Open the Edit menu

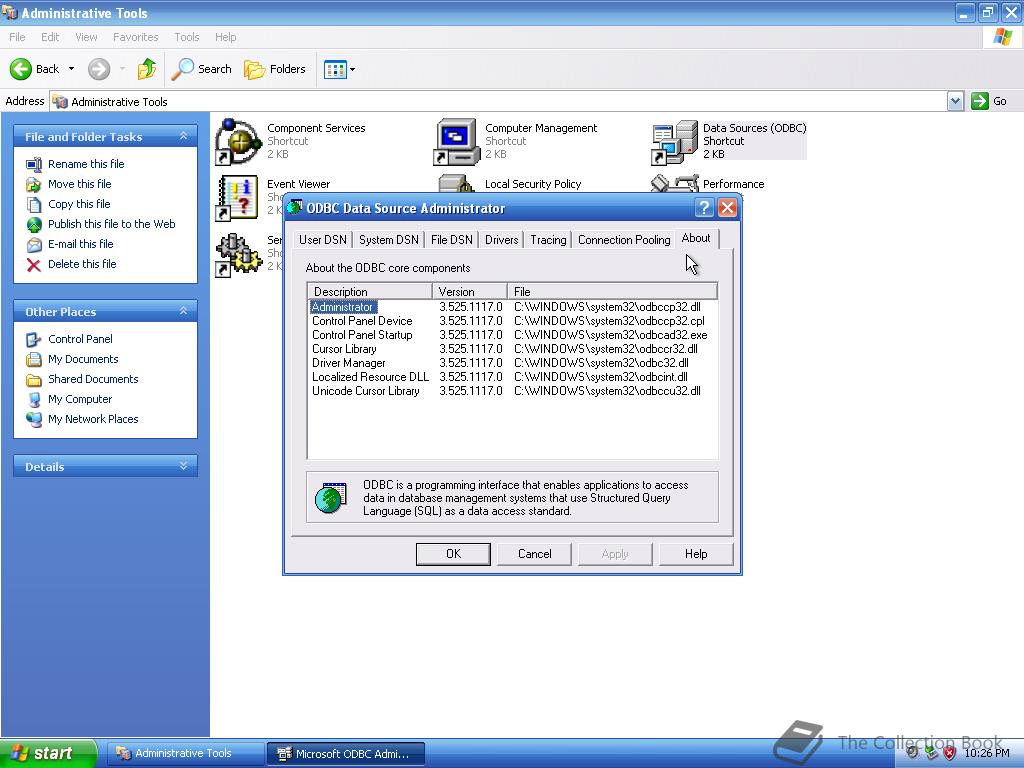coord(50,37)
